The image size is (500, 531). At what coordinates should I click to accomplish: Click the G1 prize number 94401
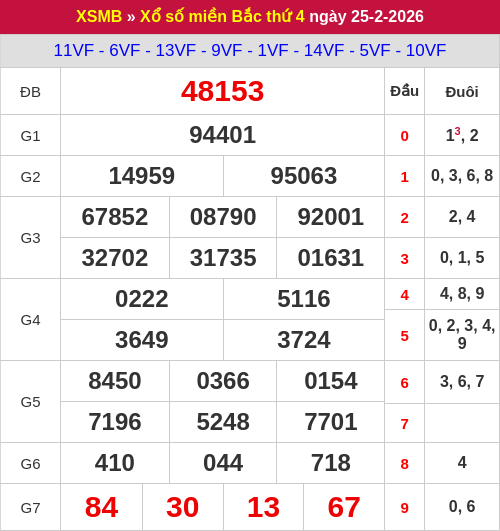(222, 135)
